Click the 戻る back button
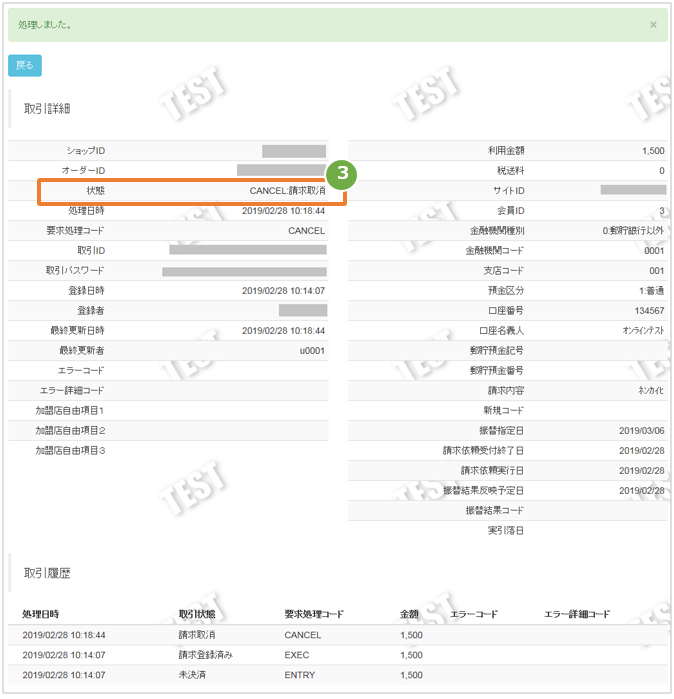The image size is (674, 699). coord(25,66)
